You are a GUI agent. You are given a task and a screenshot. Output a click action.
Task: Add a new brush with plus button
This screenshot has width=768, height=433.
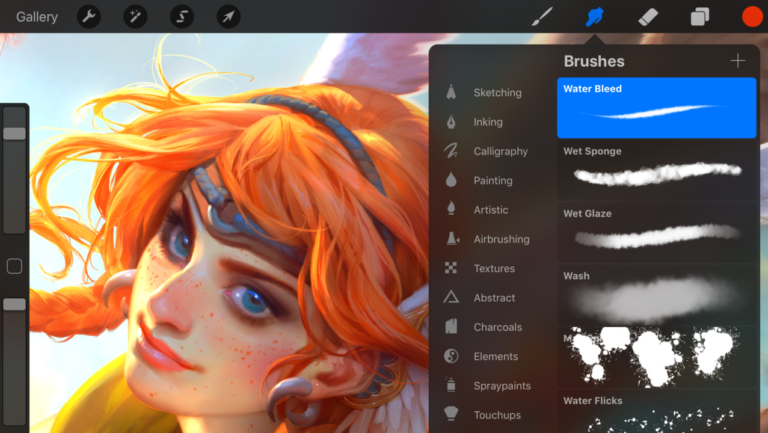(738, 61)
